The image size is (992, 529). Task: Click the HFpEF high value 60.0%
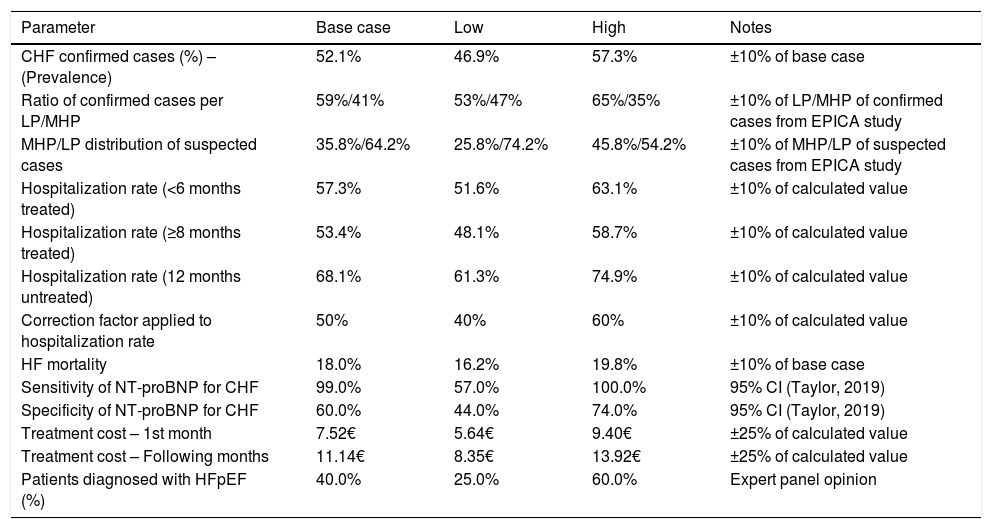pos(612,479)
